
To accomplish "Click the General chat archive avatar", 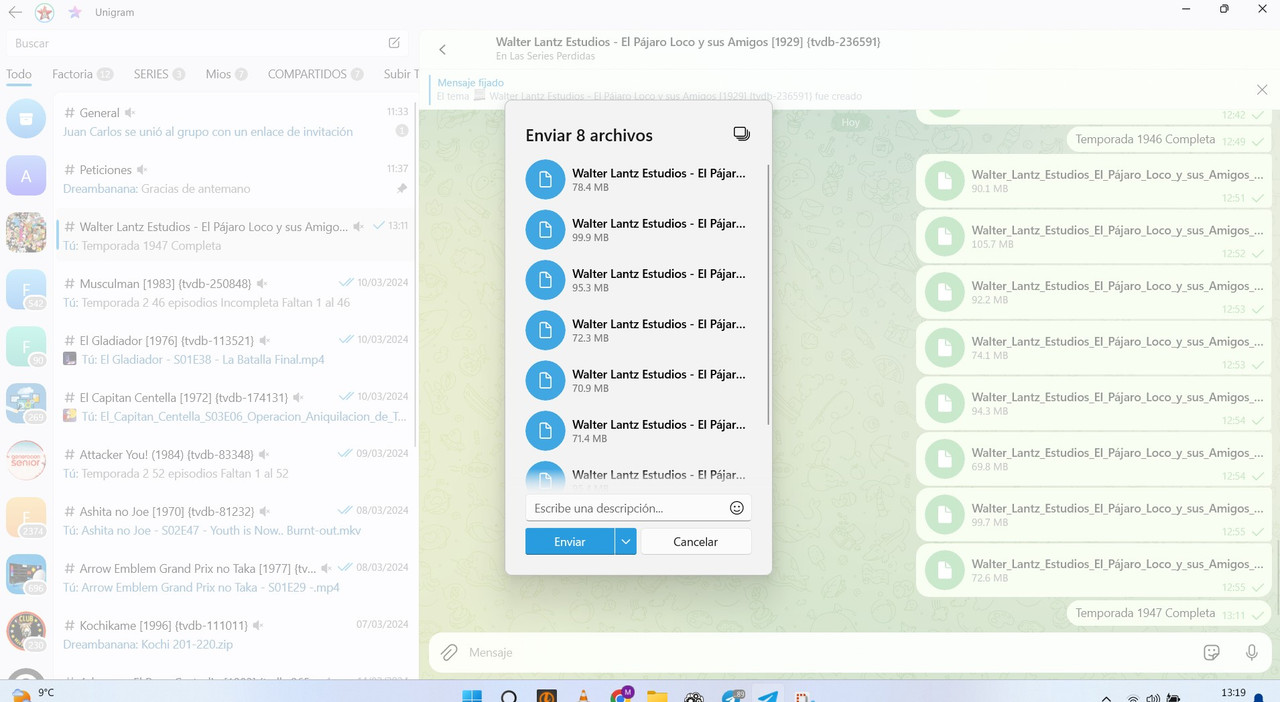I will point(26,119).
